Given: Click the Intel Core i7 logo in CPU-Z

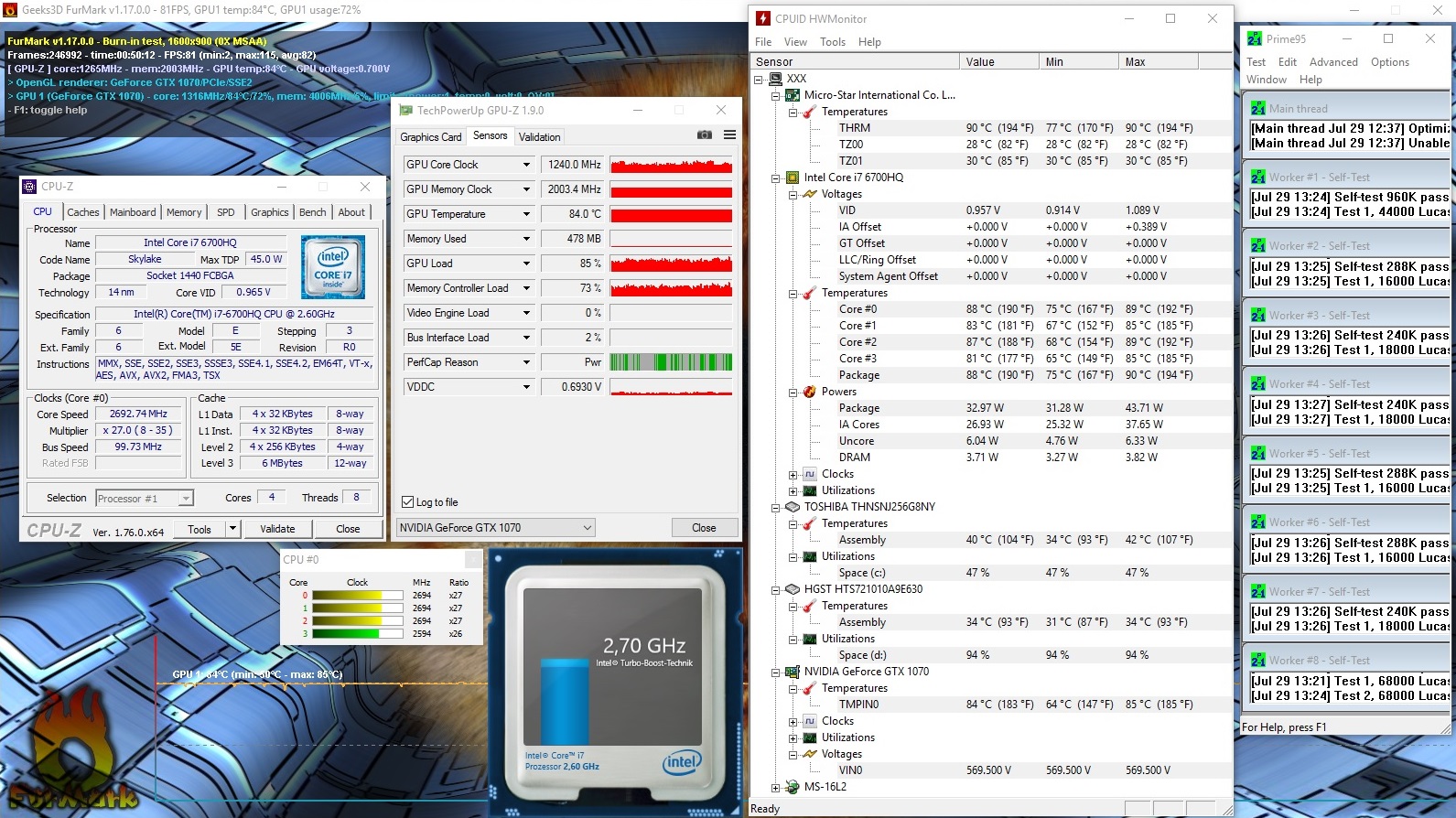Looking at the screenshot, I should (x=333, y=267).
